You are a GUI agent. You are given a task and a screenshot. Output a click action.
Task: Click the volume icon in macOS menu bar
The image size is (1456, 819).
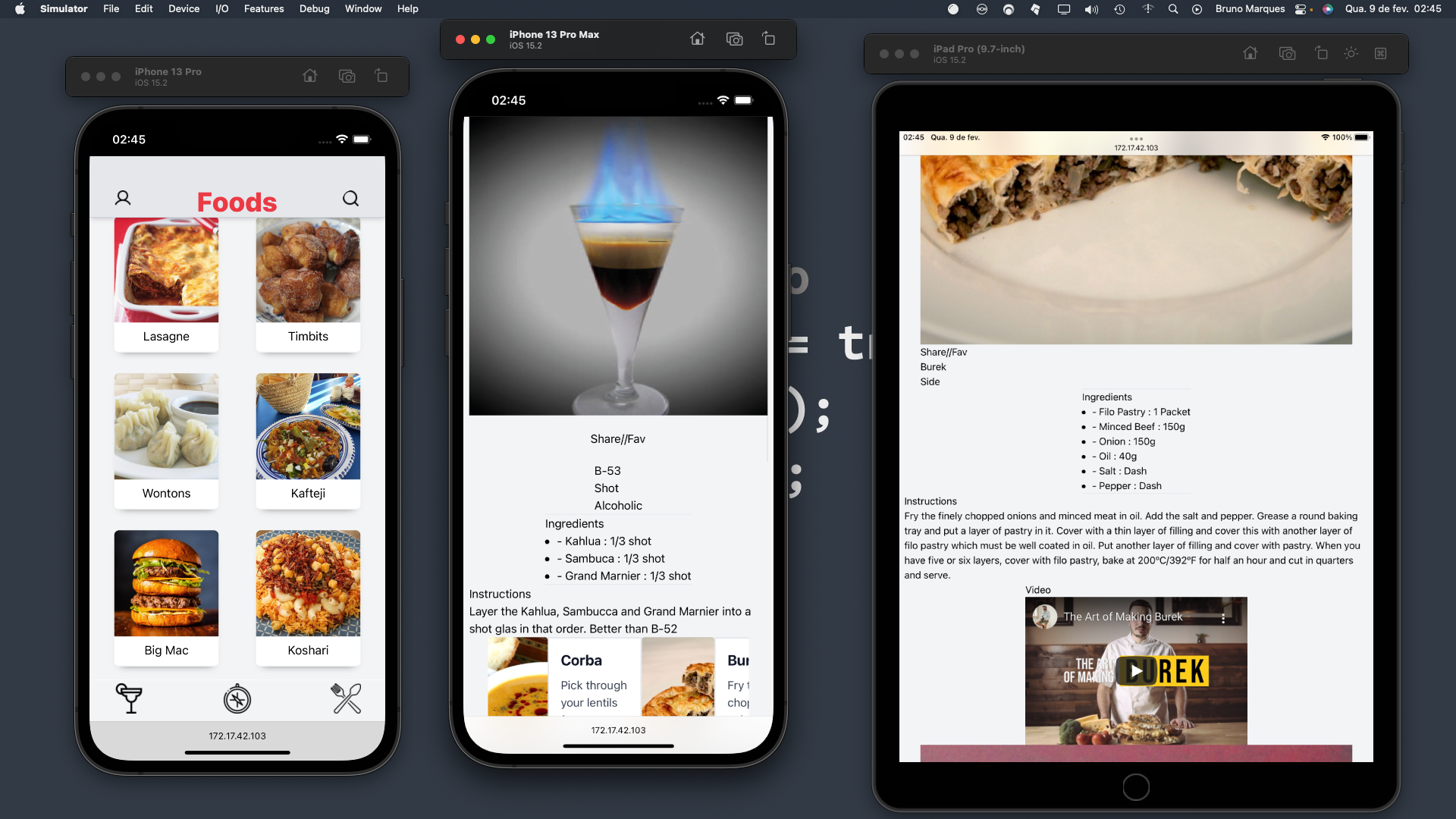[x=1091, y=9]
